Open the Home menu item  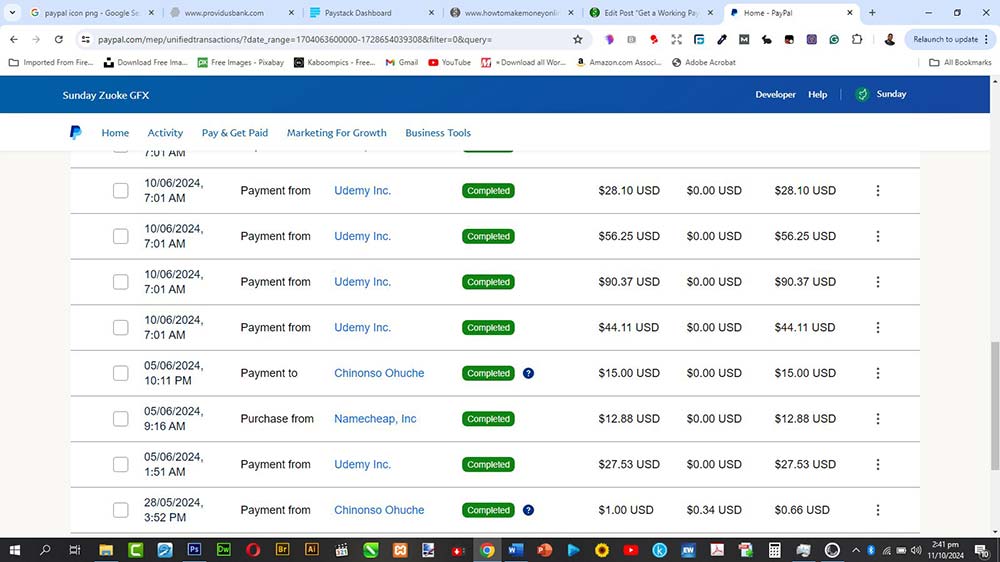tap(115, 133)
